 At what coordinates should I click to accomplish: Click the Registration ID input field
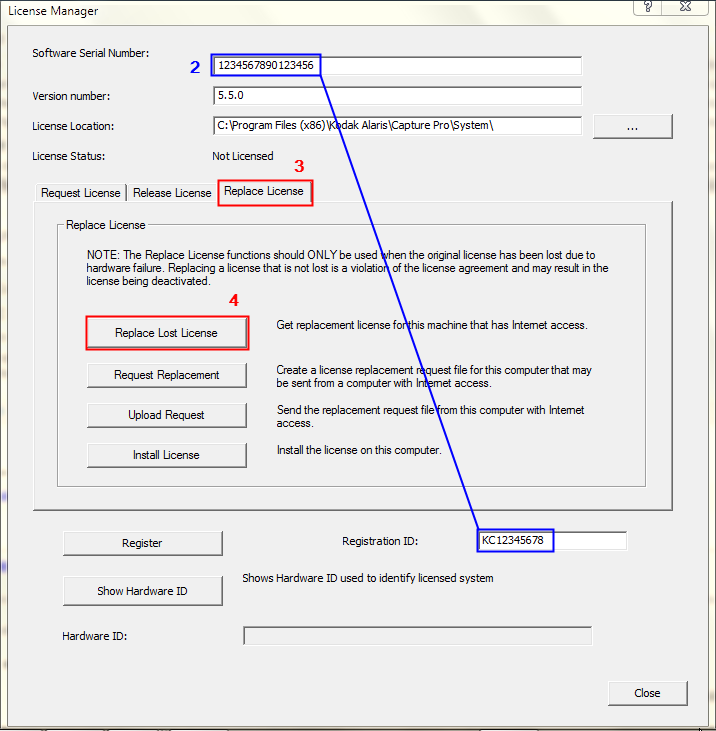coord(552,541)
